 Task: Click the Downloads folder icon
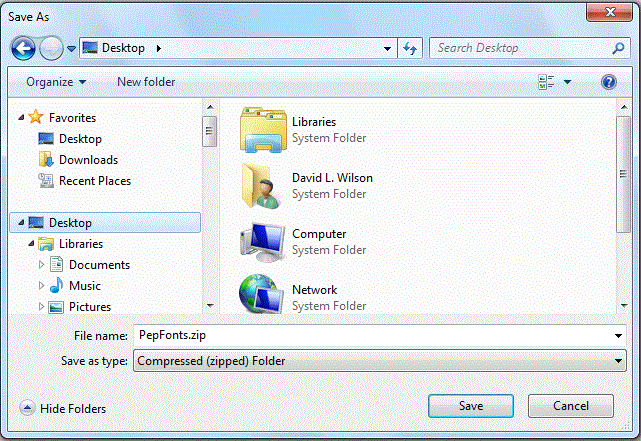[x=46, y=159]
